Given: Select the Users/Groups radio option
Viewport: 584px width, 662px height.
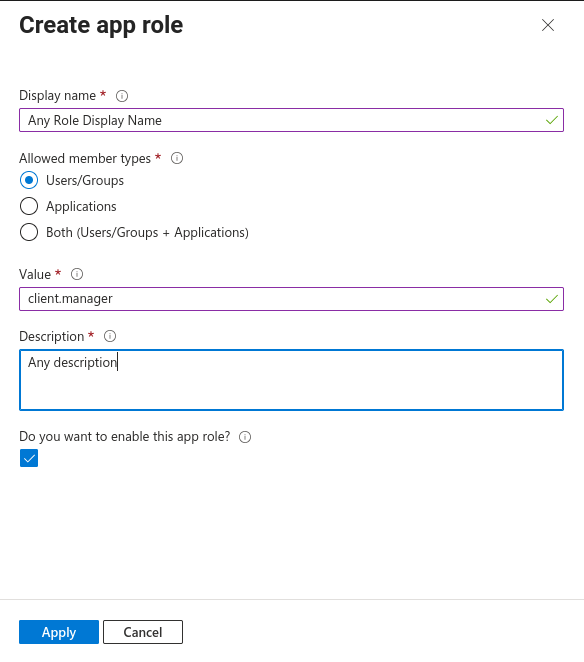Looking at the screenshot, I should pos(29,180).
